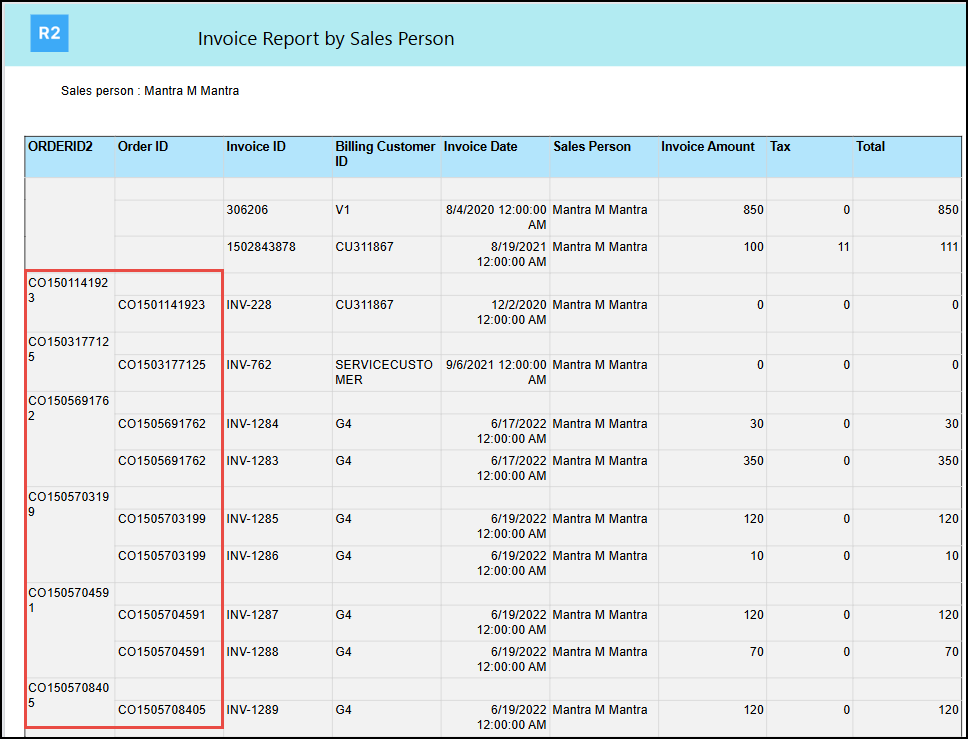
Task: Select the Tax column header
Action: [x=780, y=147]
